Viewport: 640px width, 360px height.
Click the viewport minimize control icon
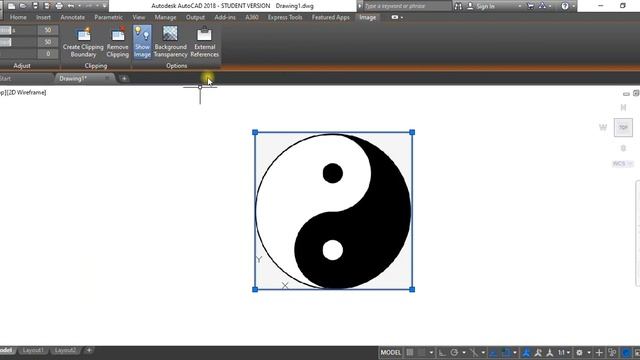626,93
